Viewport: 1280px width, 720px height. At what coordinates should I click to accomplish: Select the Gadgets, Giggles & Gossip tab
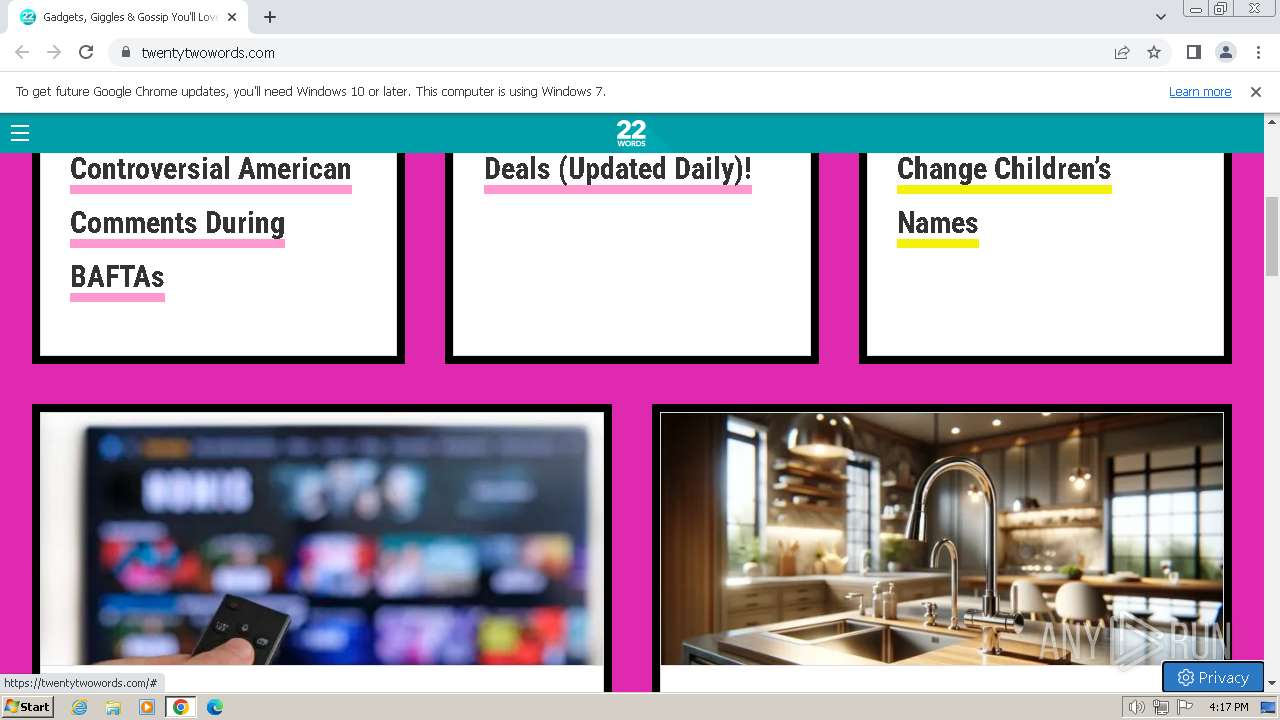128,17
